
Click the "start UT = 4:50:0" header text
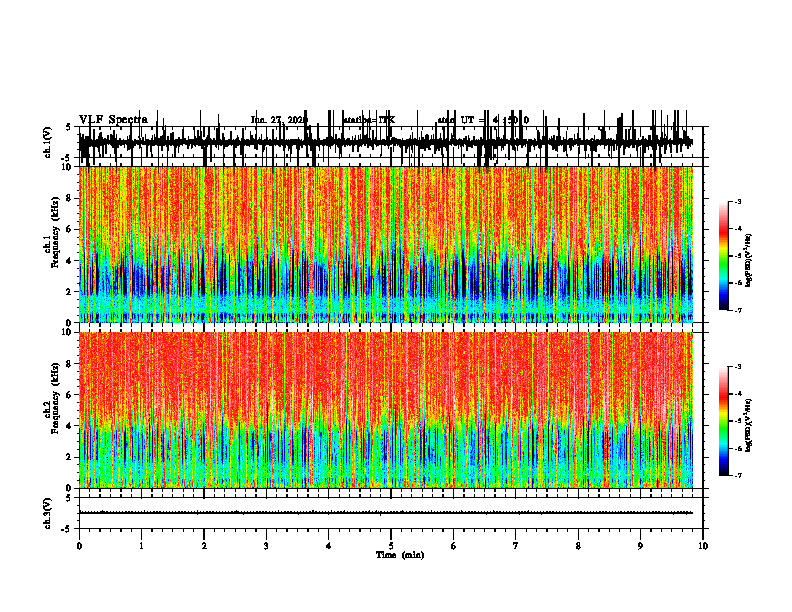tap(483, 120)
